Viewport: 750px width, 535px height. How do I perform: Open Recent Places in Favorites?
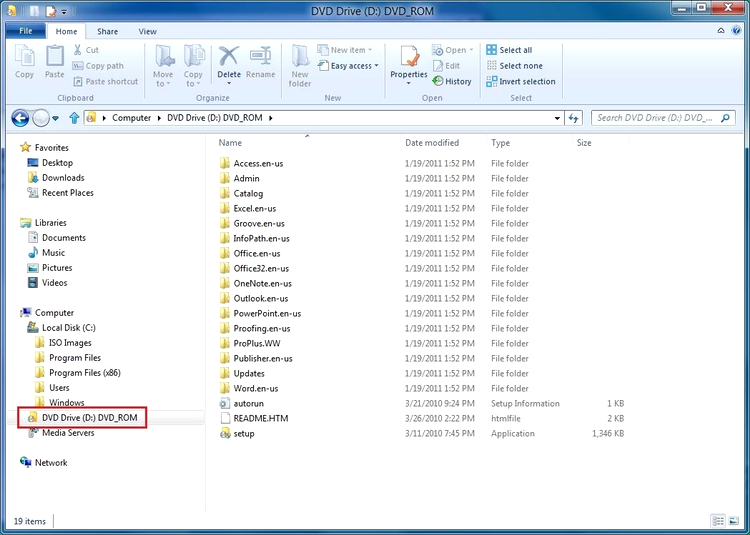coord(61,193)
